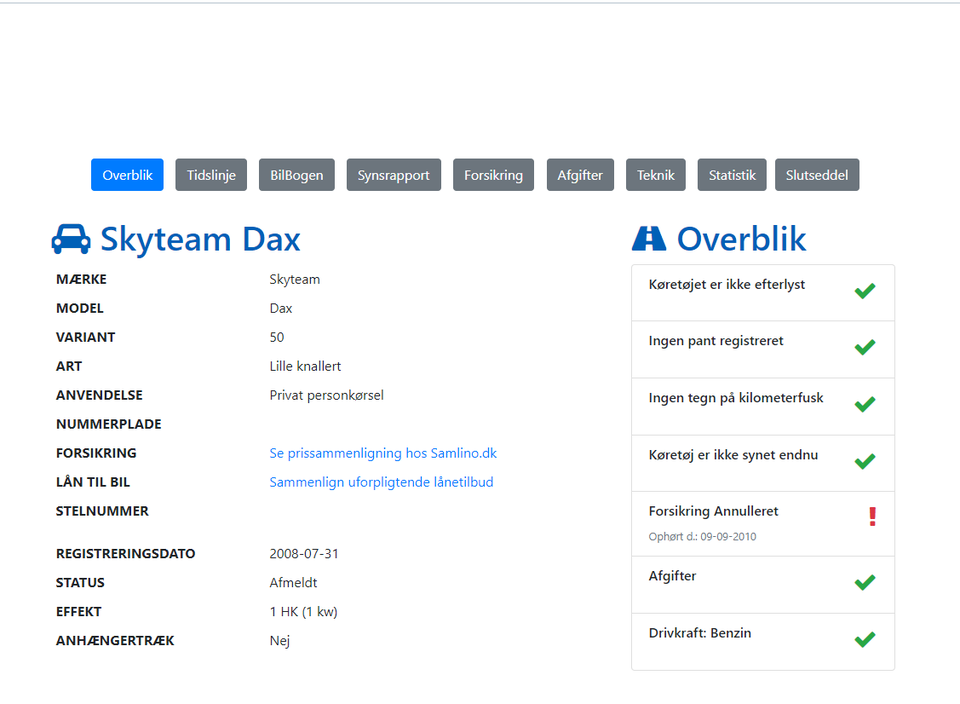Click the LÅN TIL BIL label

tap(93, 482)
